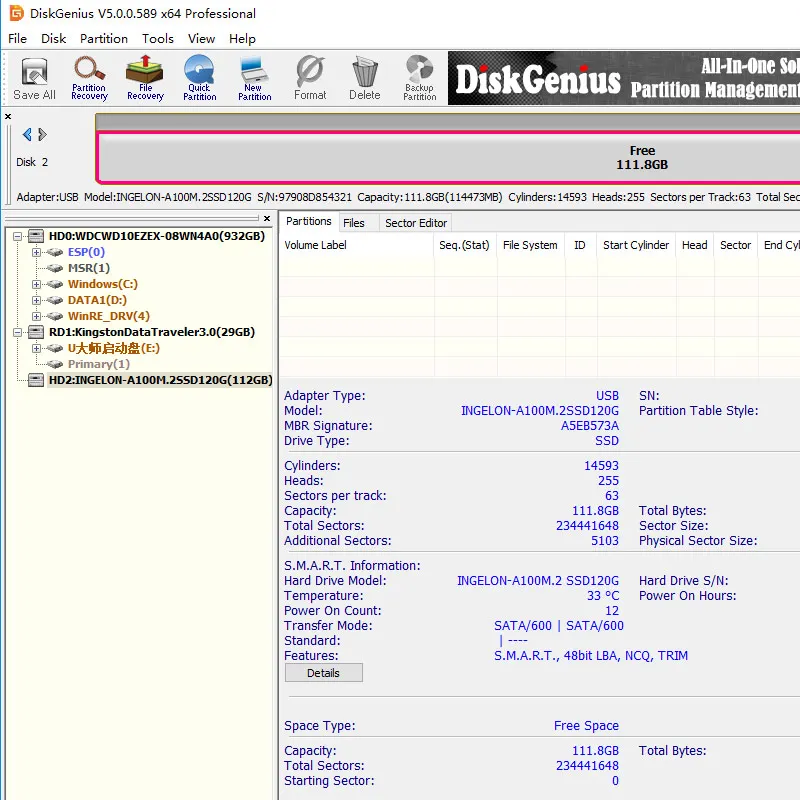Open the Tools menu

[x=158, y=39]
